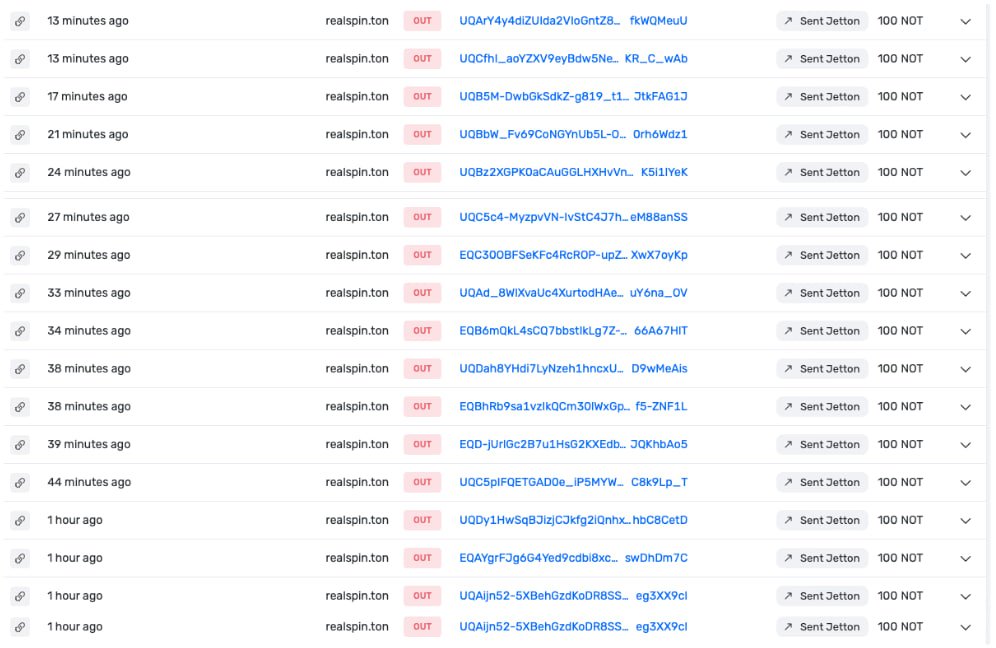This screenshot has width=996, height=648.
Task: Expand the 17 minutes ago transaction
Action: pyautogui.click(x=966, y=97)
